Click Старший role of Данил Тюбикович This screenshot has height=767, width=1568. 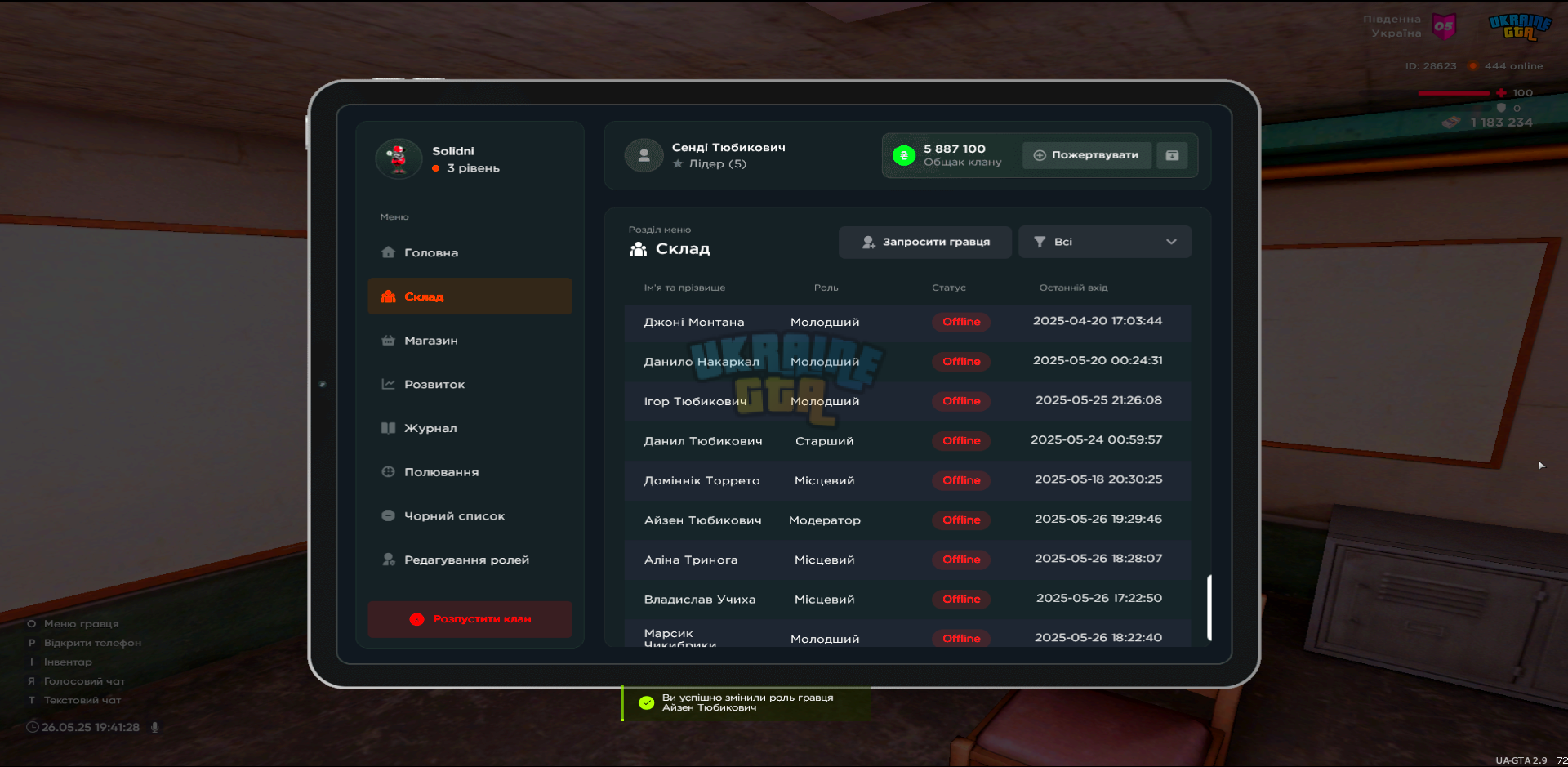click(x=825, y=440)
